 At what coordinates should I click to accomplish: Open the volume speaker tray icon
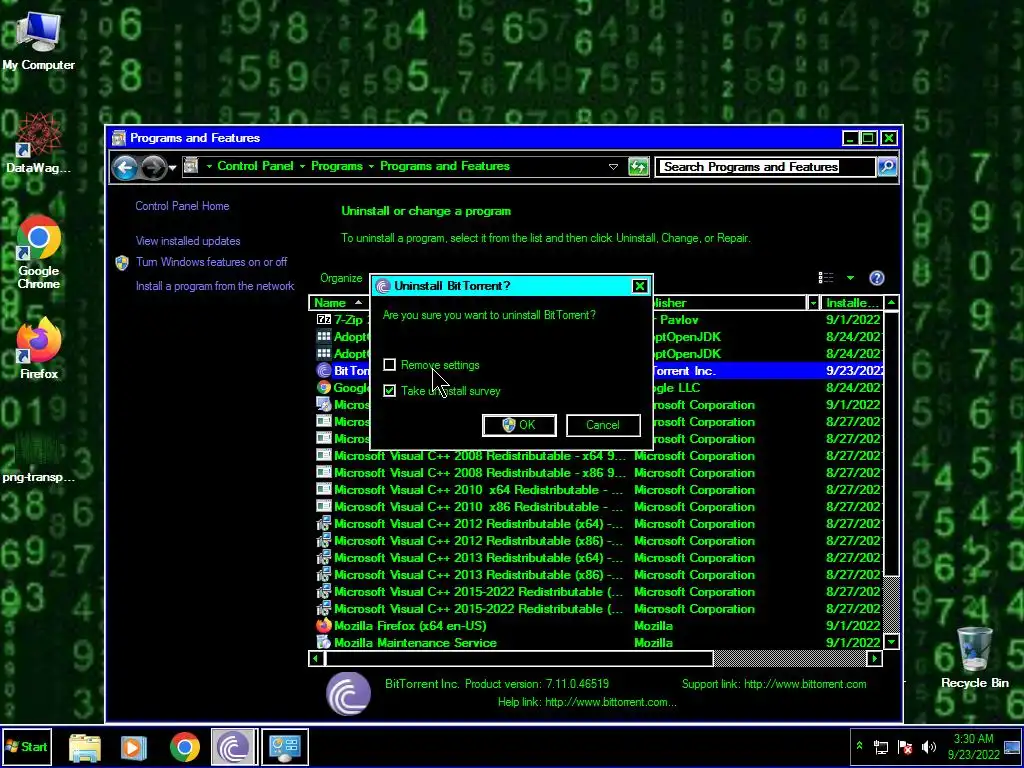929,746
